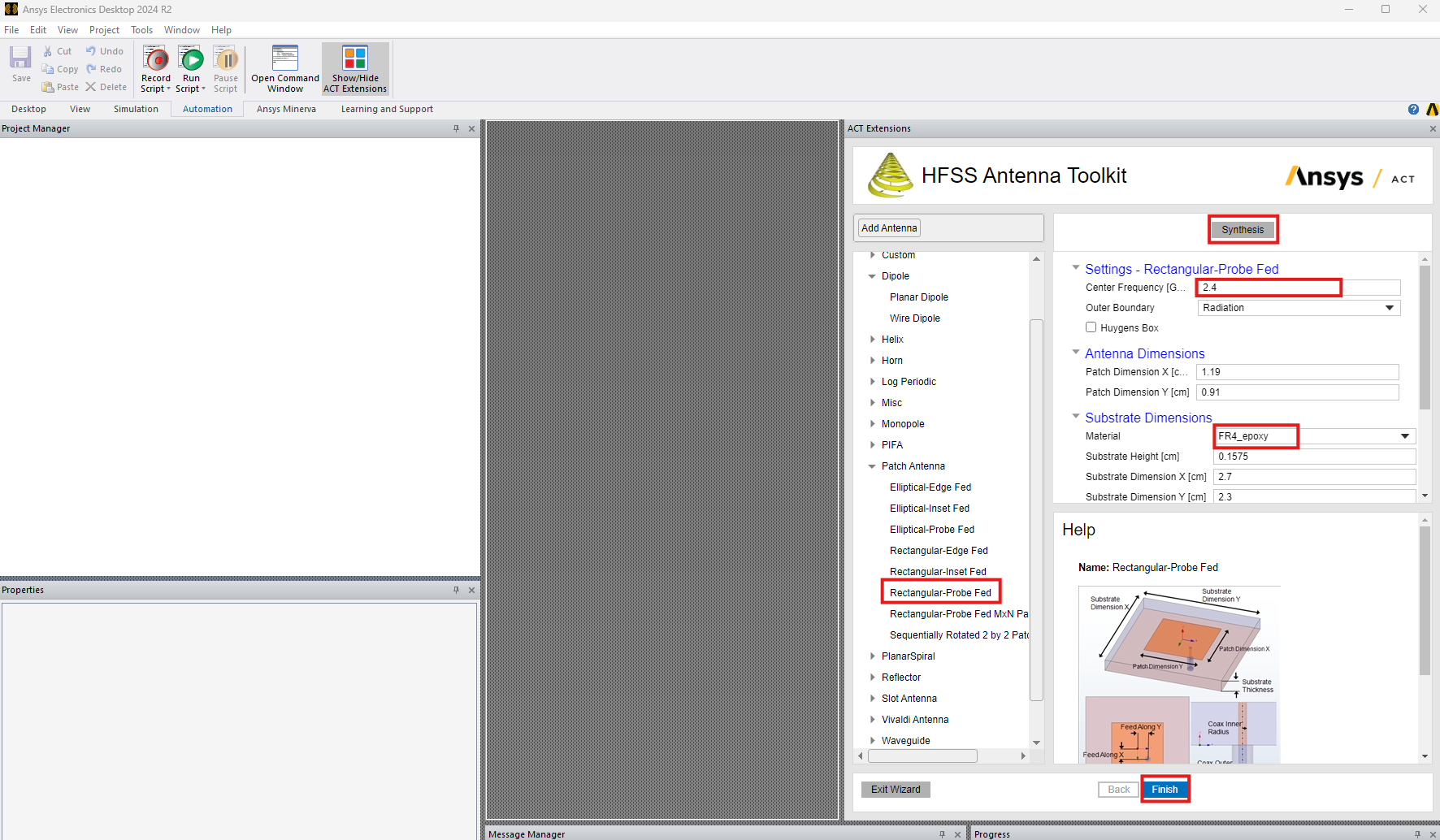Toggle auto-hide pin on Properties panel
The height and width of the screenshot is (840, 1440).
pos(456,590)
